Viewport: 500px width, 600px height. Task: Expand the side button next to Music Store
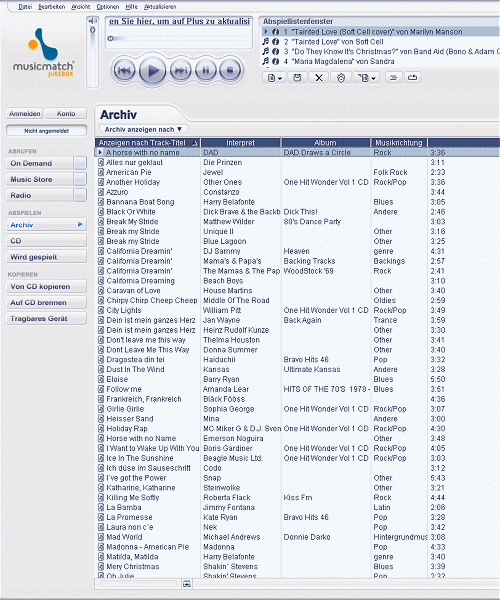tap(80, 179)
